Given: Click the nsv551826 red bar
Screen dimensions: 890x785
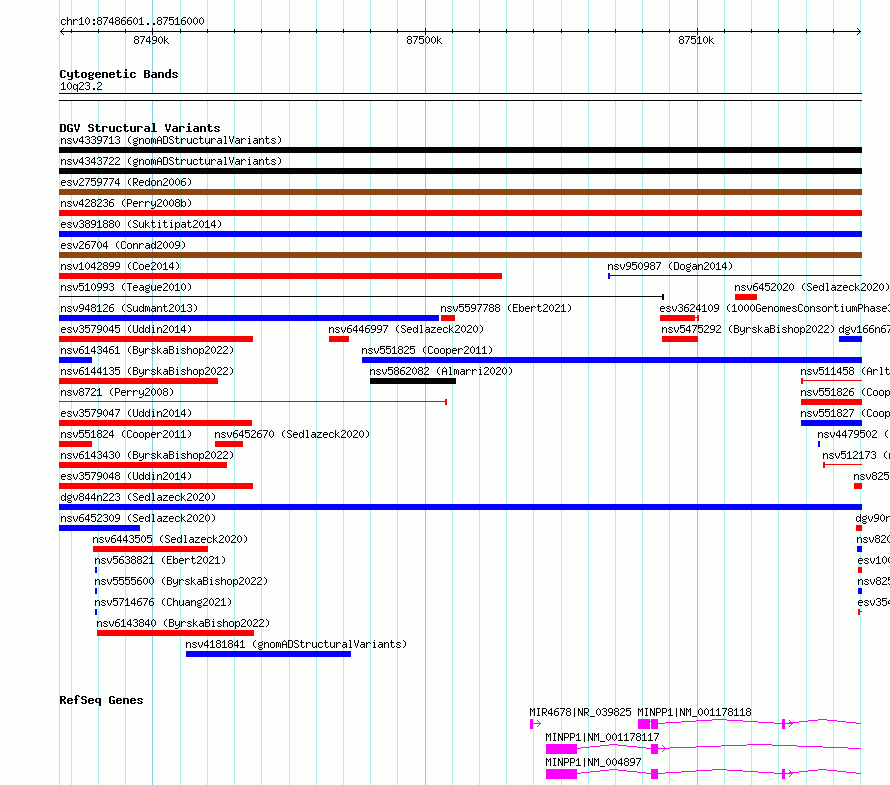Looking at the screenshot, I should pos(831,402).
